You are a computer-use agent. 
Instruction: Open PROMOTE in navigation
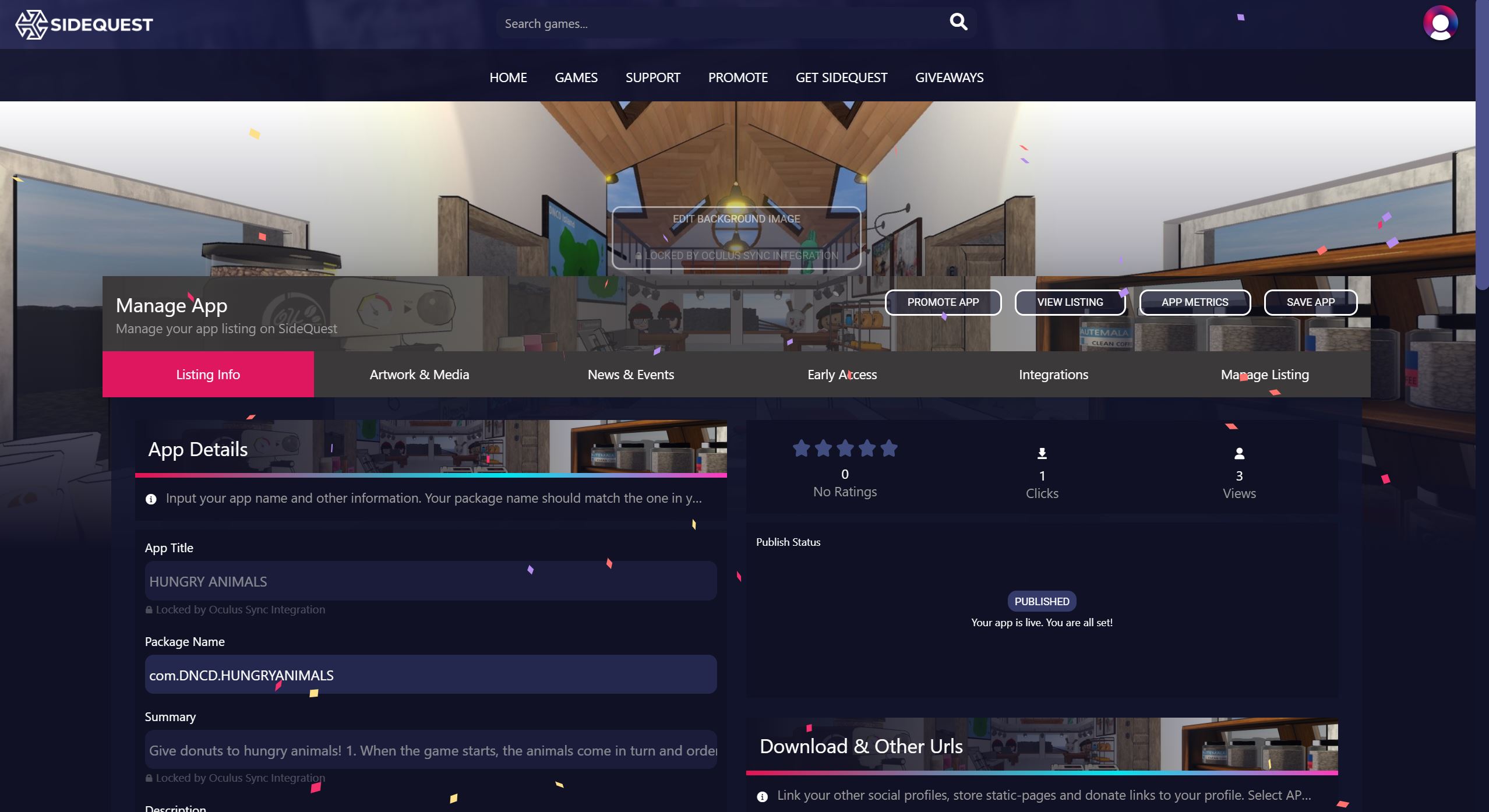738,77
